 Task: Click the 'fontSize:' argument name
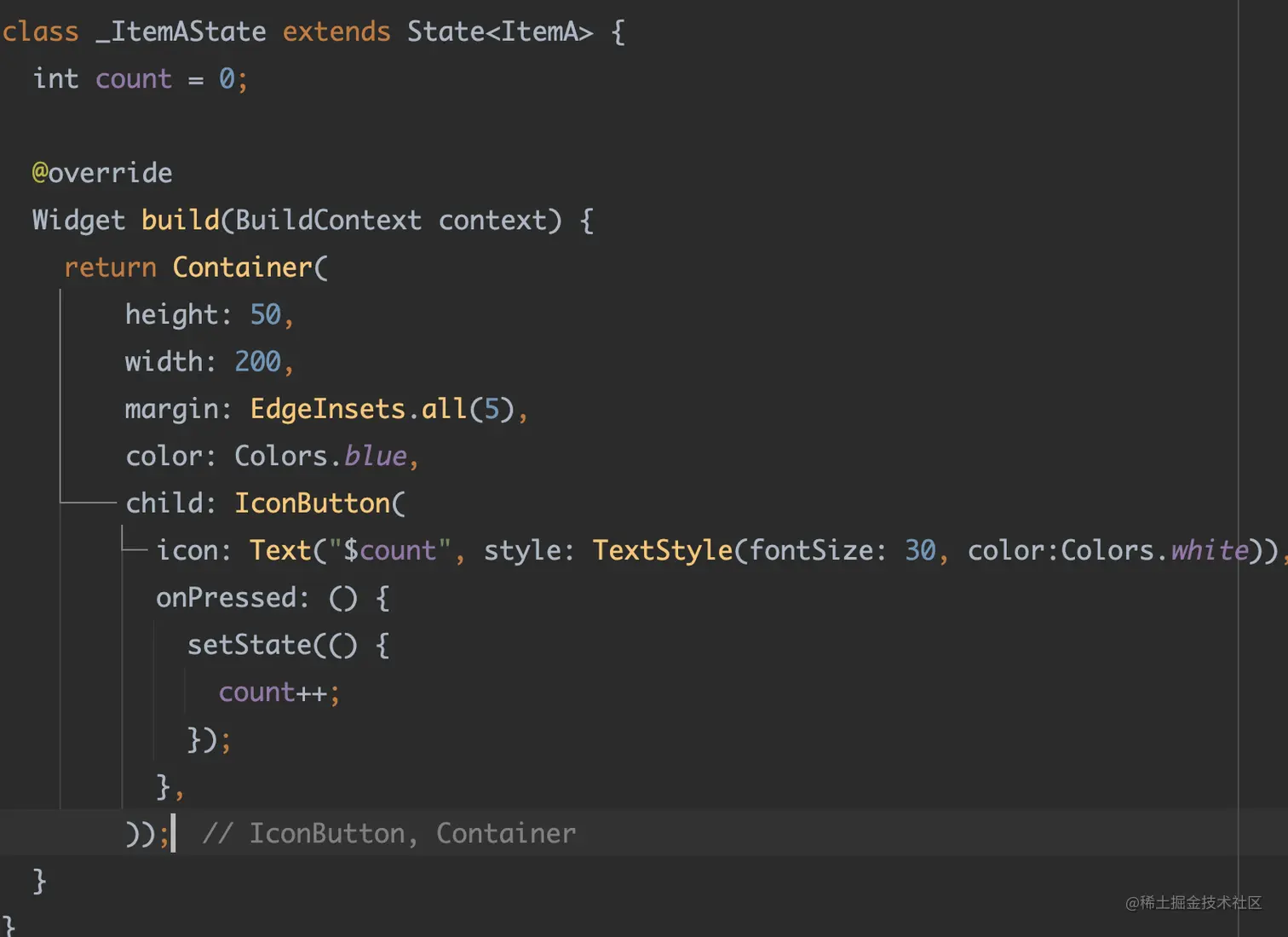pyautogui.click(x=818, y=550)
